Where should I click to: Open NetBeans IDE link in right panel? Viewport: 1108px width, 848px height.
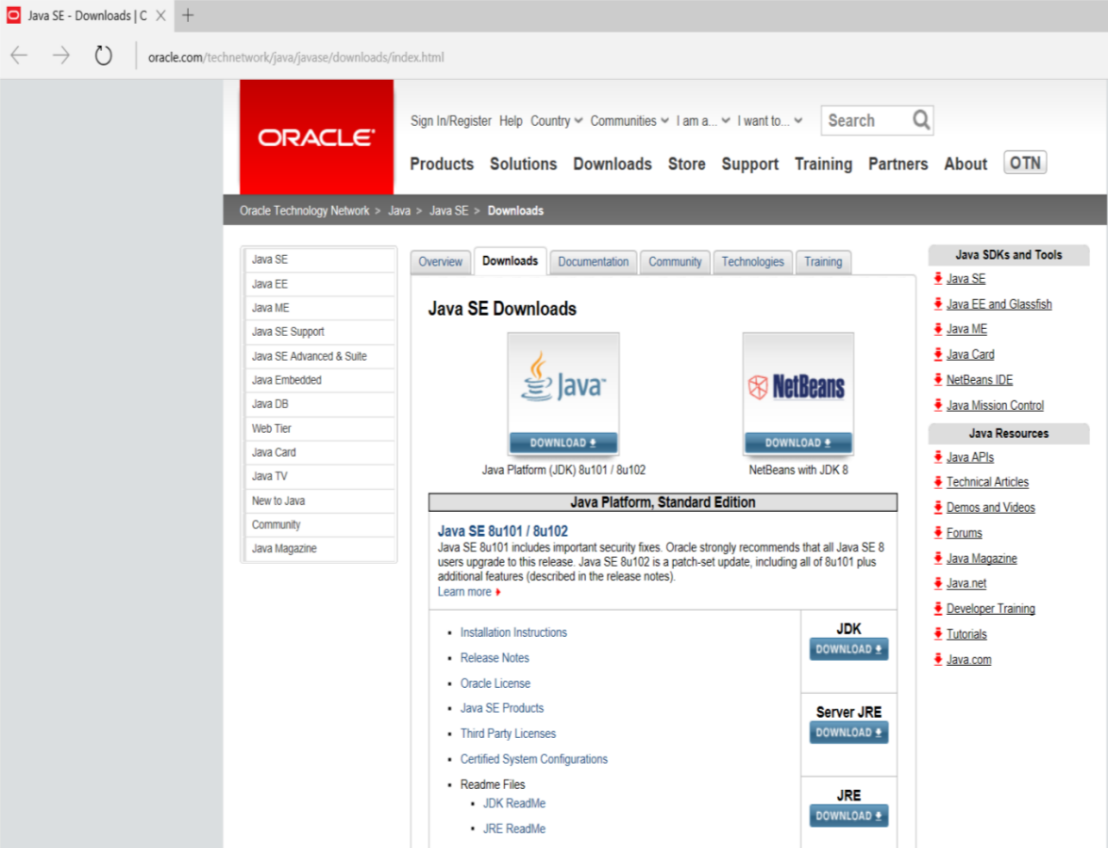point(979,380)
